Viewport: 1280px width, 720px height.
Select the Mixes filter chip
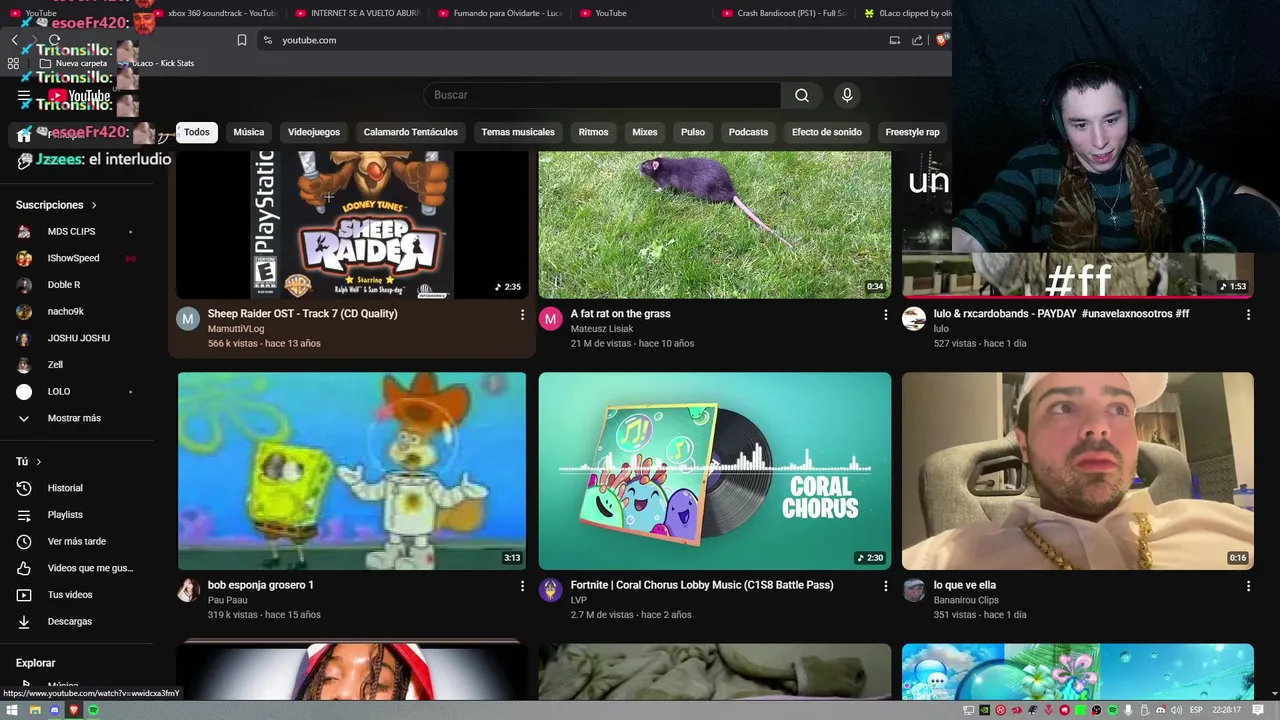[x=645, y=132]
